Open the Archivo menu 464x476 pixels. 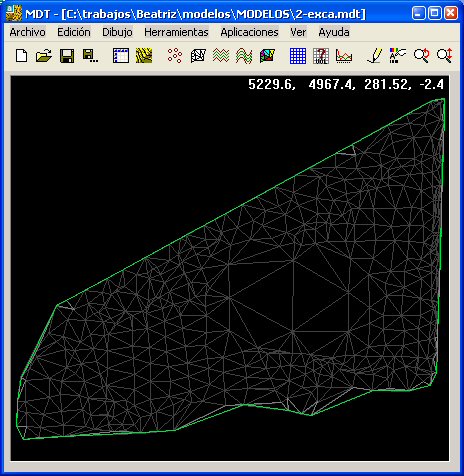point(28,32)
